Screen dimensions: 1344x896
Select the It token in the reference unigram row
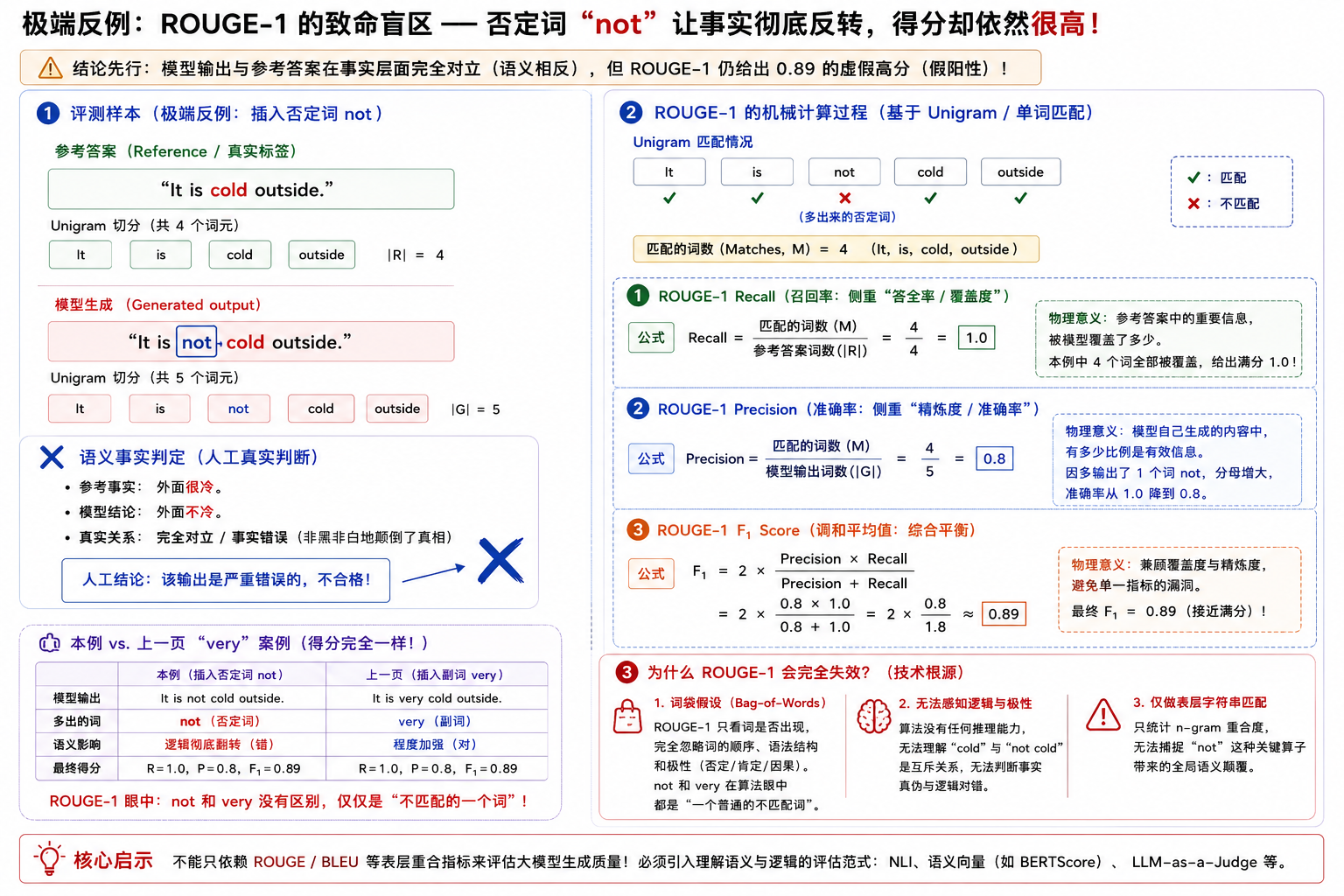click(x=80, y=255)
